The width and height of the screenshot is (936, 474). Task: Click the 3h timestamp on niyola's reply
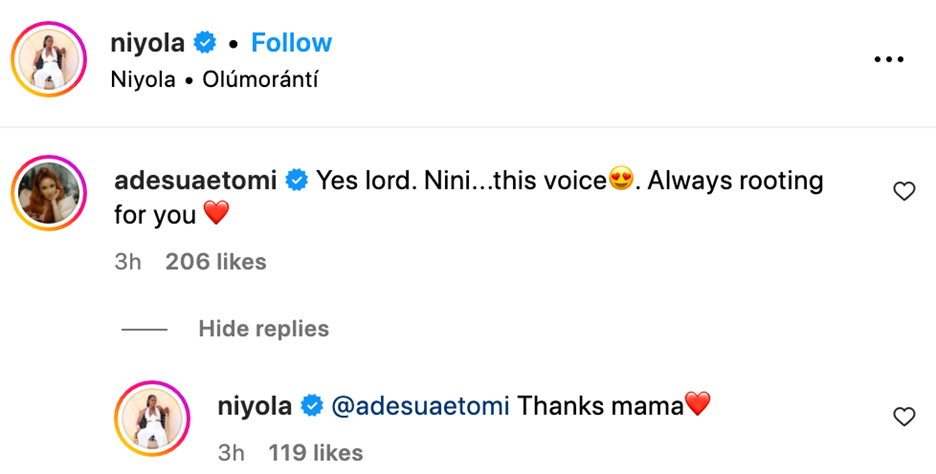(231, 453)
